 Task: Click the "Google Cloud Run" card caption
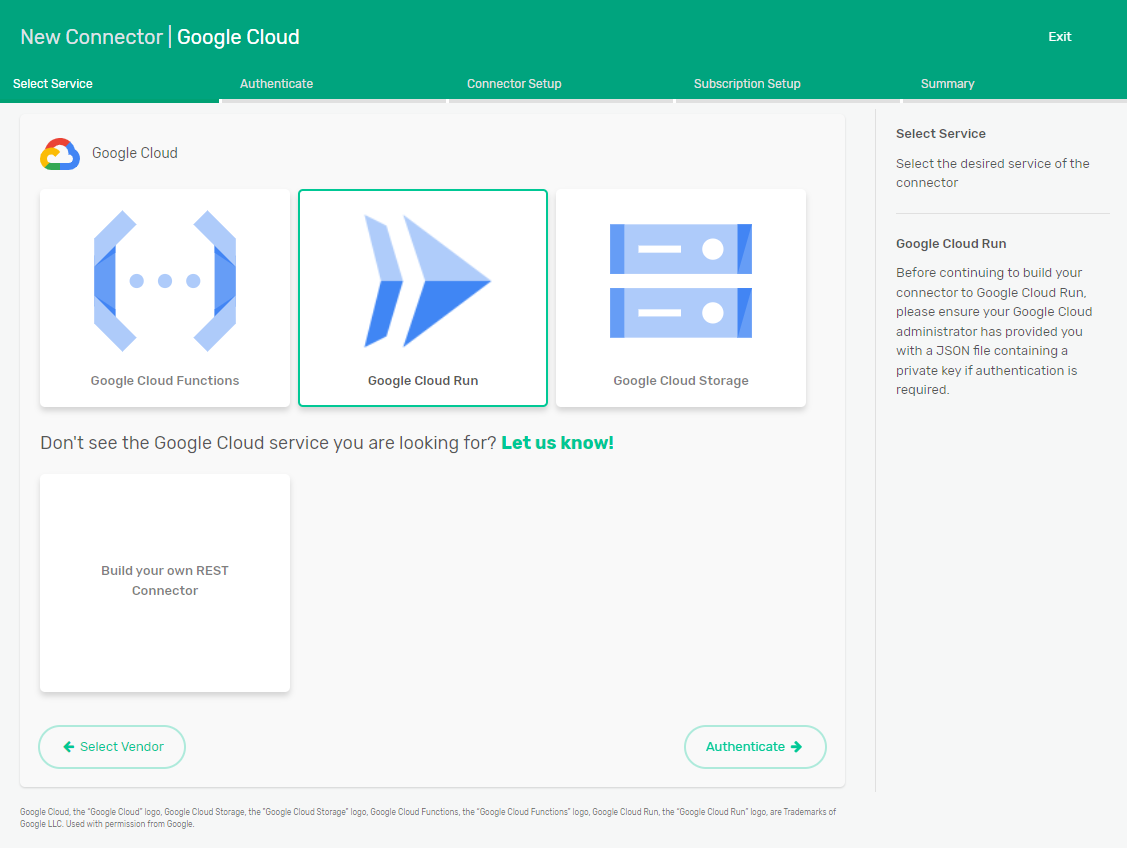(x=423, y=381)
